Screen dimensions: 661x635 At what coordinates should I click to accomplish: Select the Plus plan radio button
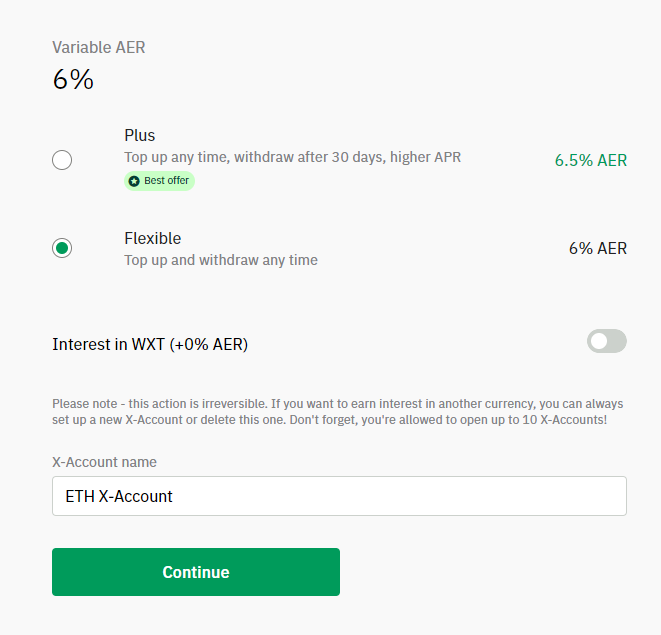click(62, 160)
